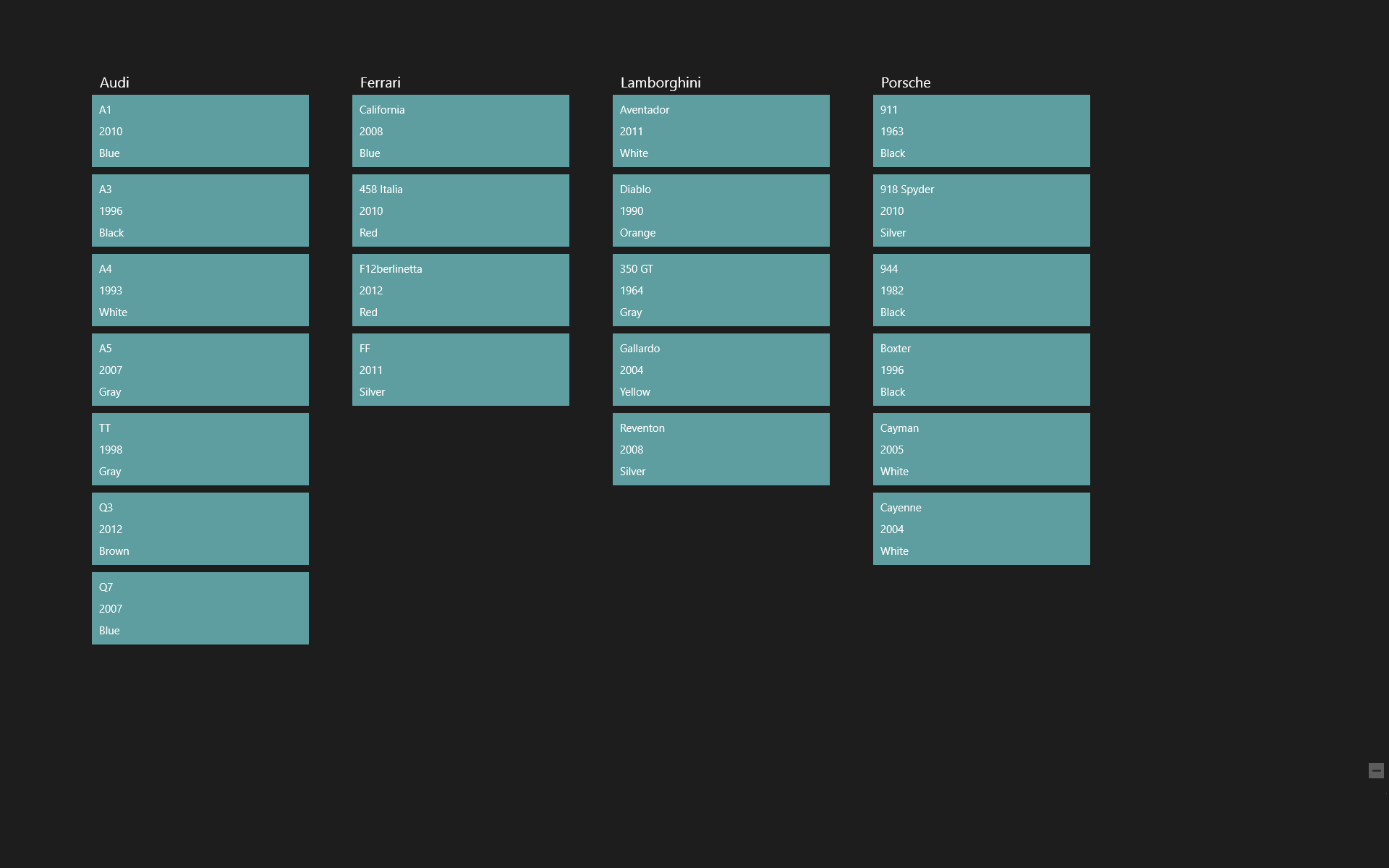Select the orange Diablo tile
The height and width of the screenshot is (868, 1389).
point(721,210)
